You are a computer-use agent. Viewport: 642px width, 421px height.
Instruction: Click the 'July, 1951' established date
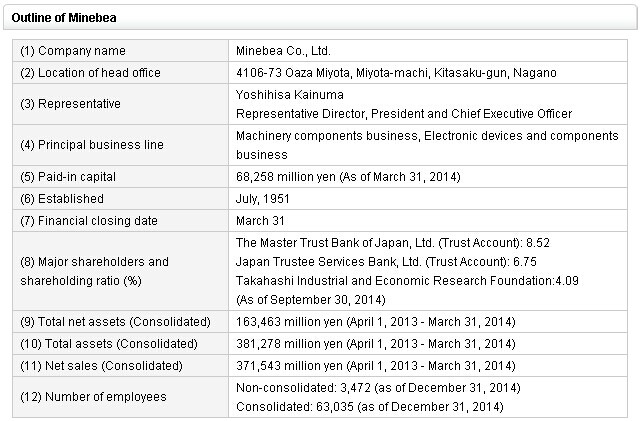click(x=262, y=198)
